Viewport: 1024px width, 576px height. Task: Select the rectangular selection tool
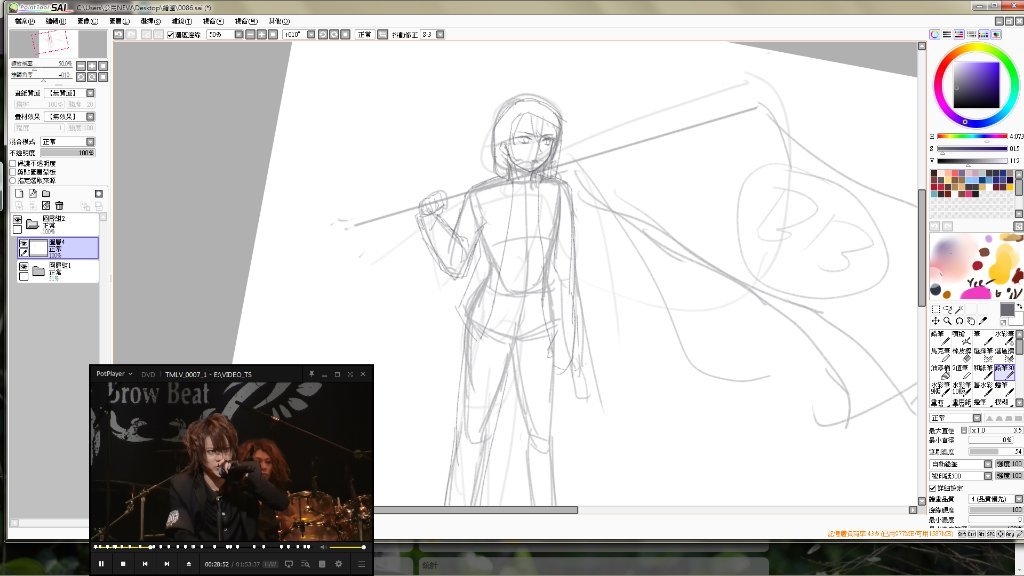[935, 310]
